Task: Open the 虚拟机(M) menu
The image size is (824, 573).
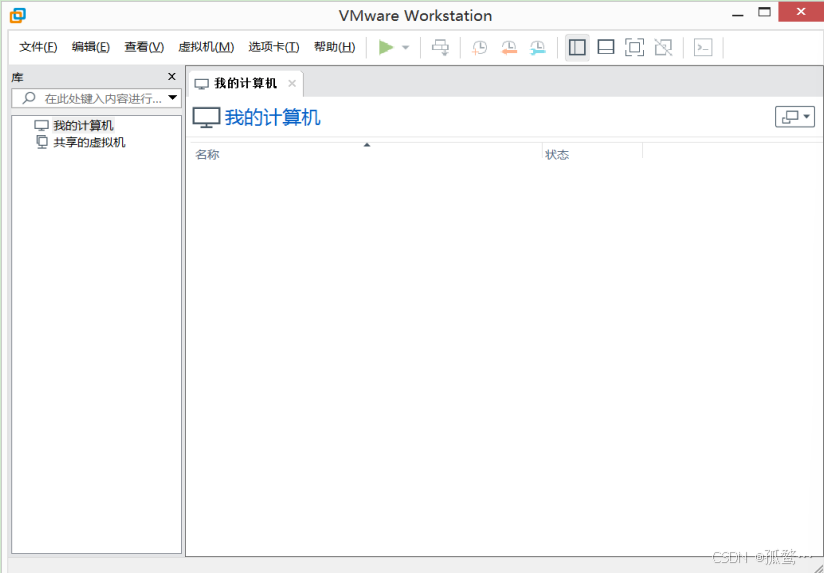Action: point(206,47)
